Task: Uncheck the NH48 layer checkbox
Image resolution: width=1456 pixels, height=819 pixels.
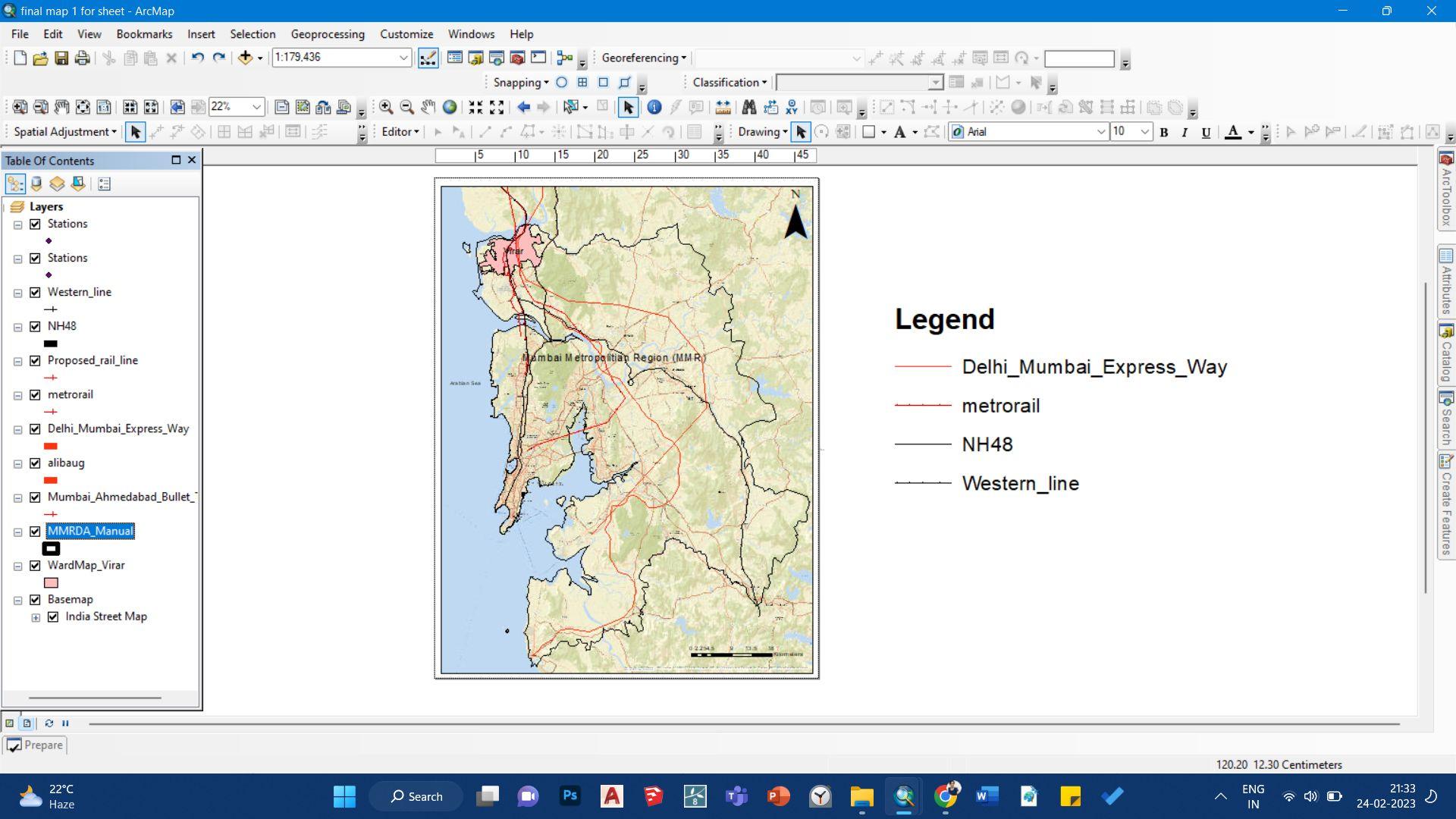Action: [35, 327]
